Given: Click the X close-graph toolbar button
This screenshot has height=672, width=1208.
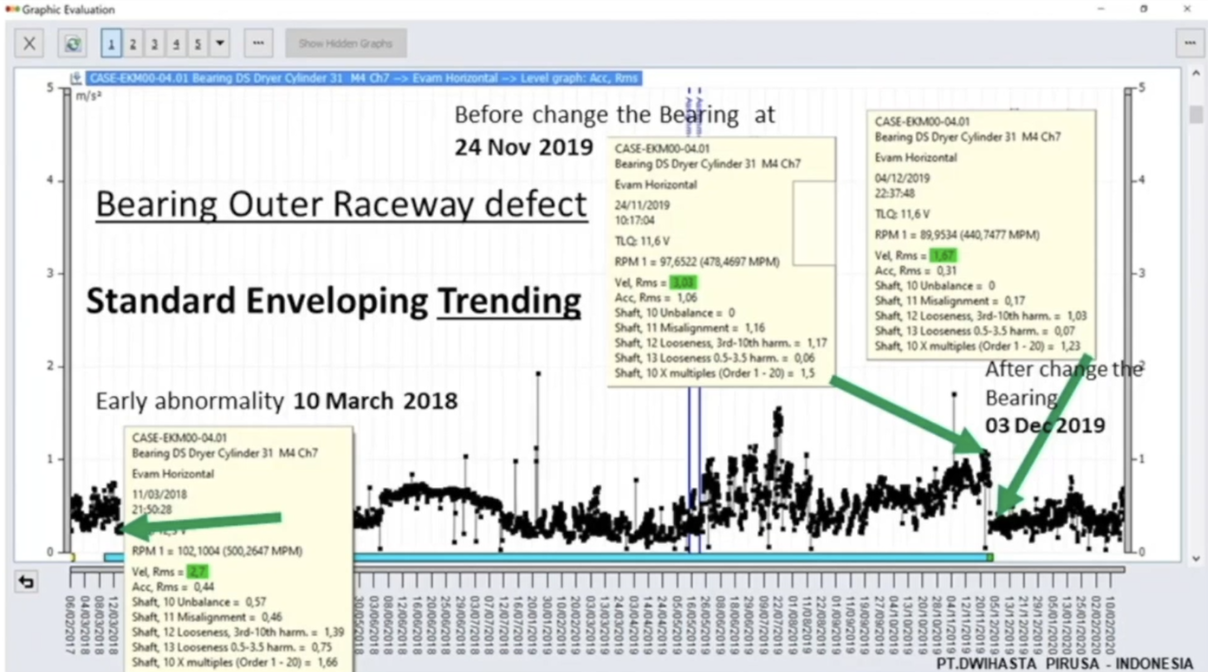Looking at the screenshot, I should click(30, 44).
